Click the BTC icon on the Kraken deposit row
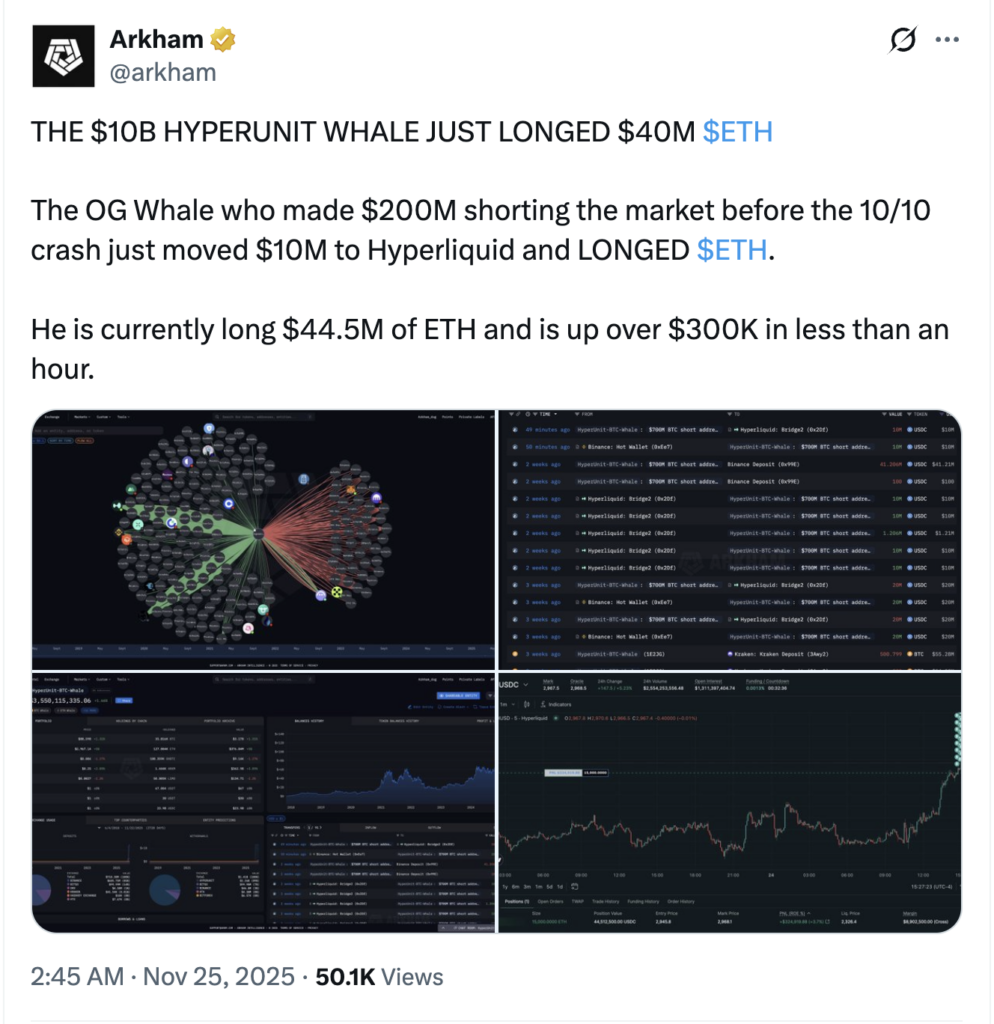Screen dimensions: 994x1024 point(910,654)
